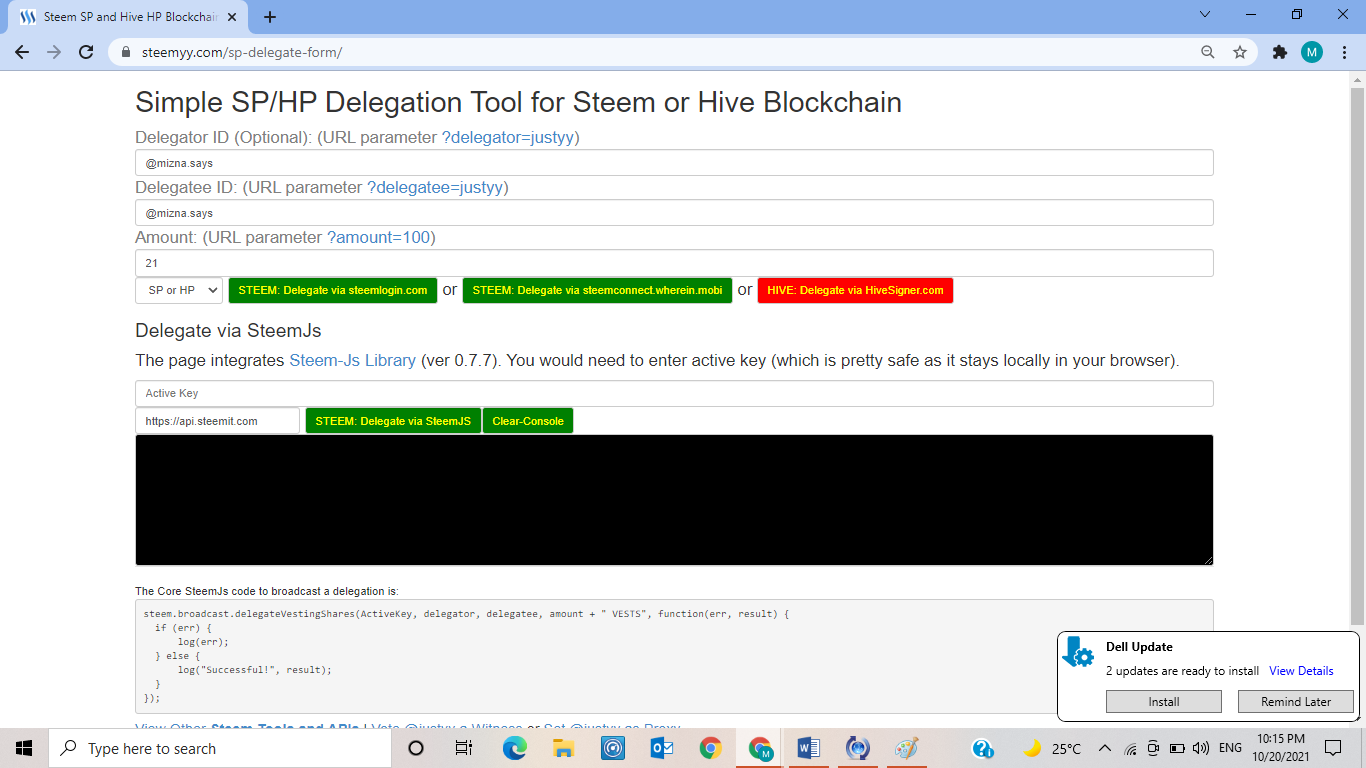The width and height of the screenshot is (1366, 768).
Task: Click the api.steemit.com node field
Action: click(x=217, y=421)
